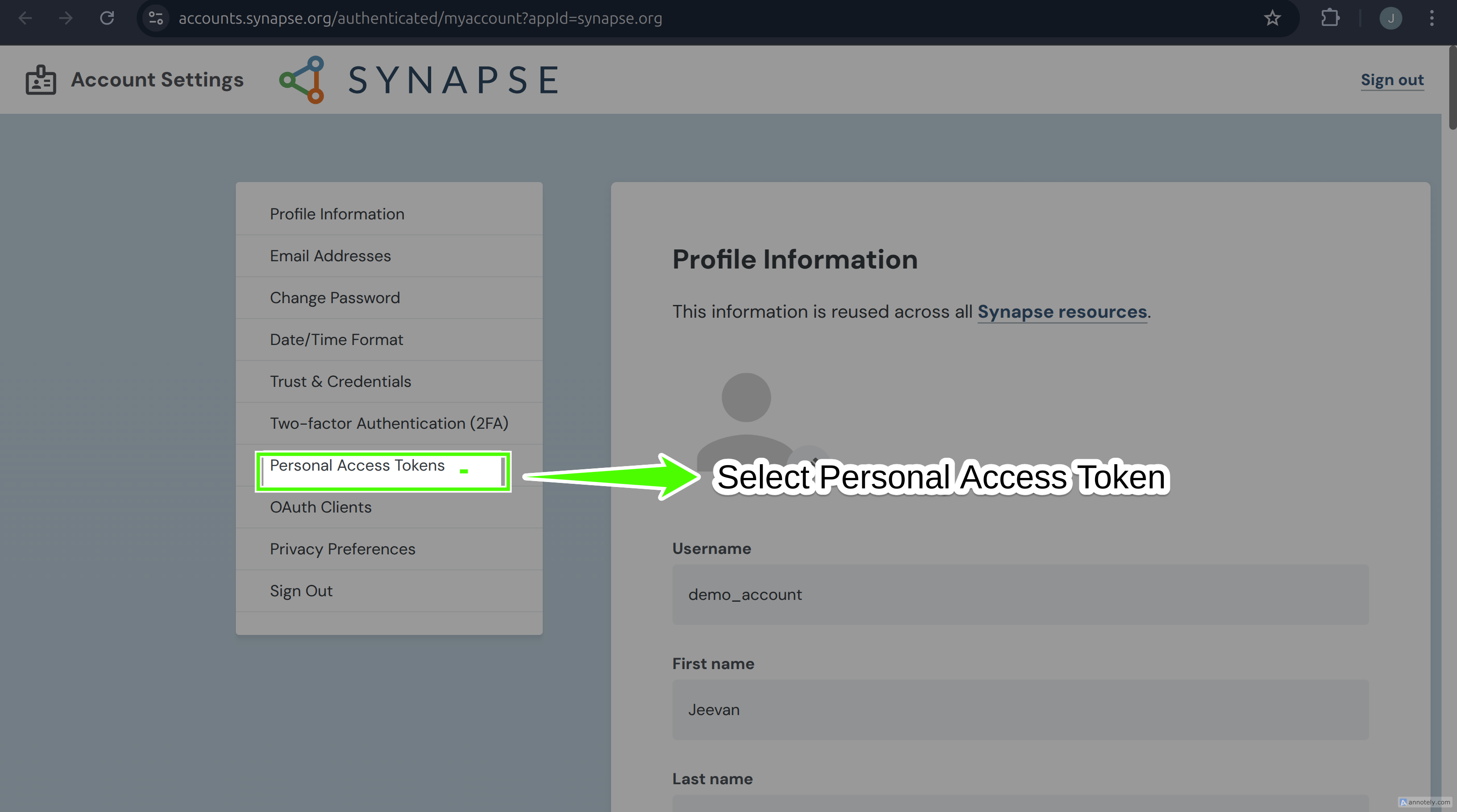Viewport: 1457px width, 812px height.
Task: Follow the Synapse resources link
Action: click(x=1062, y=312)
